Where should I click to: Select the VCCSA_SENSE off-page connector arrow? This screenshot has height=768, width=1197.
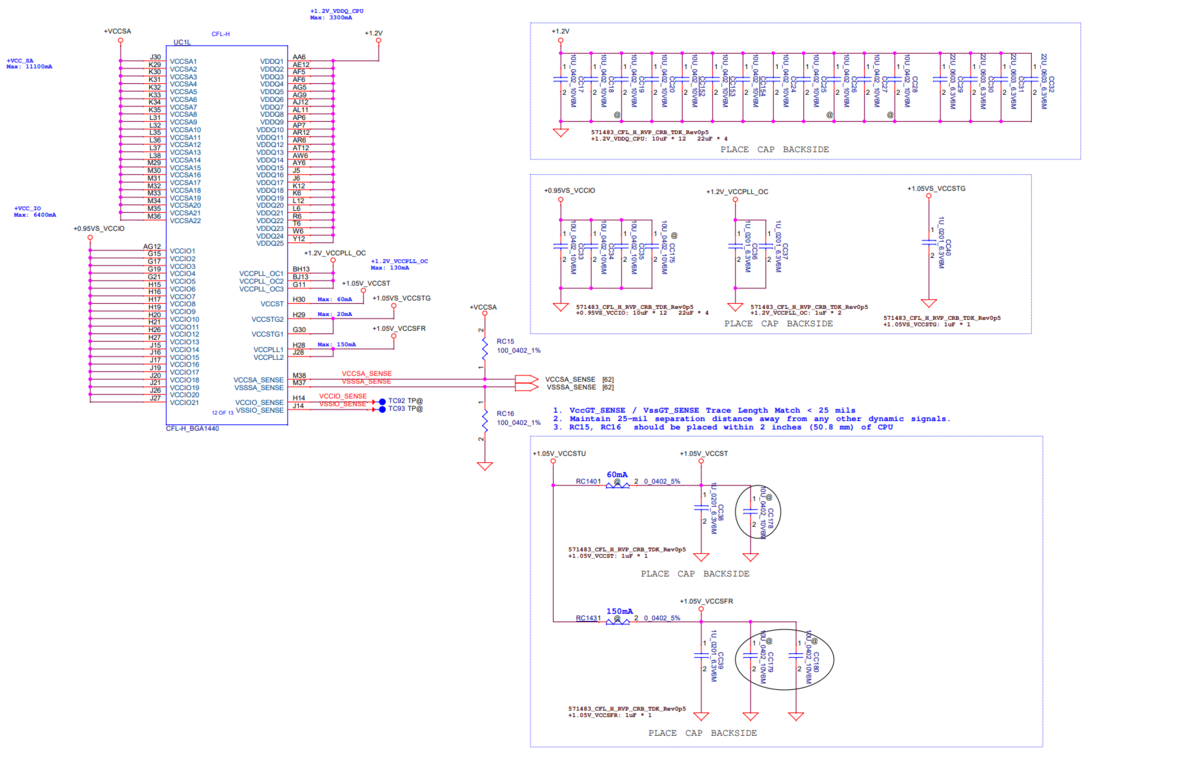point(527,379)
